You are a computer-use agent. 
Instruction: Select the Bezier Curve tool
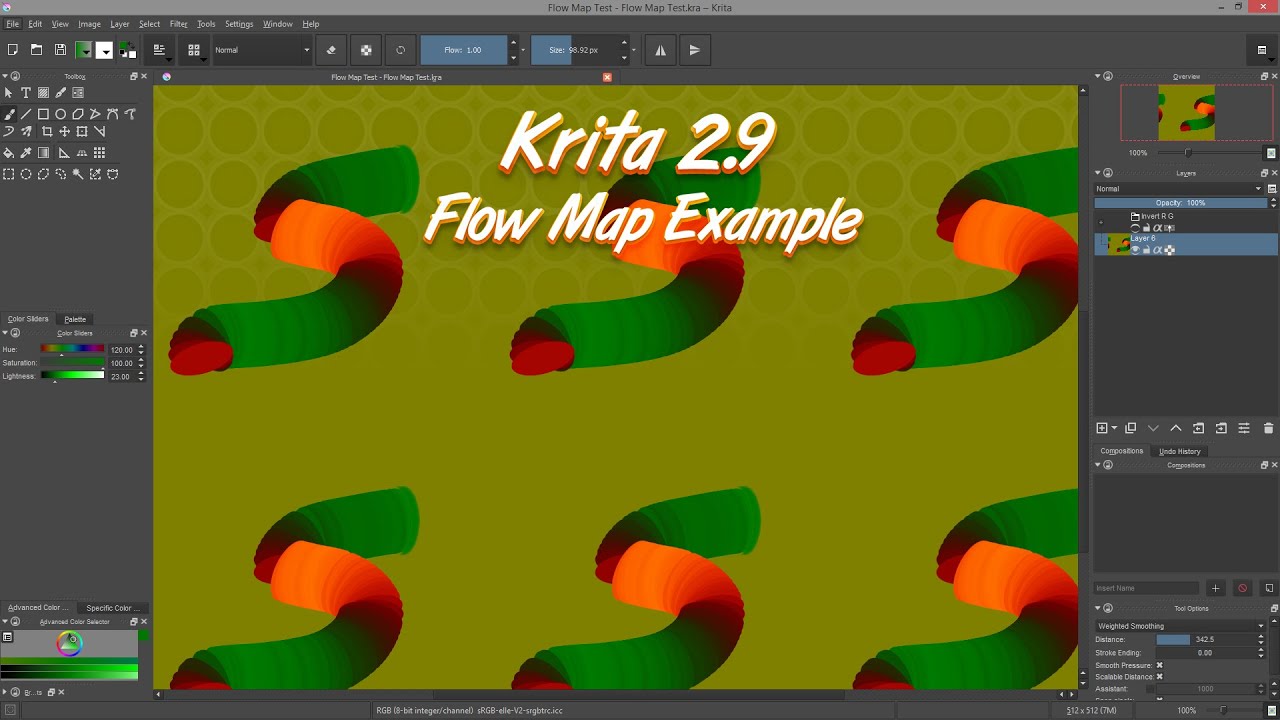click(113, 114)
